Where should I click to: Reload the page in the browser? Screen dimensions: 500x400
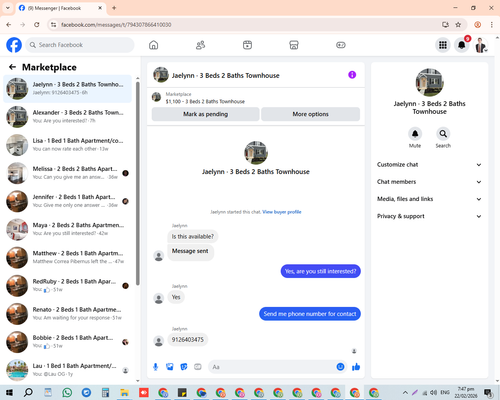point(37,25)
